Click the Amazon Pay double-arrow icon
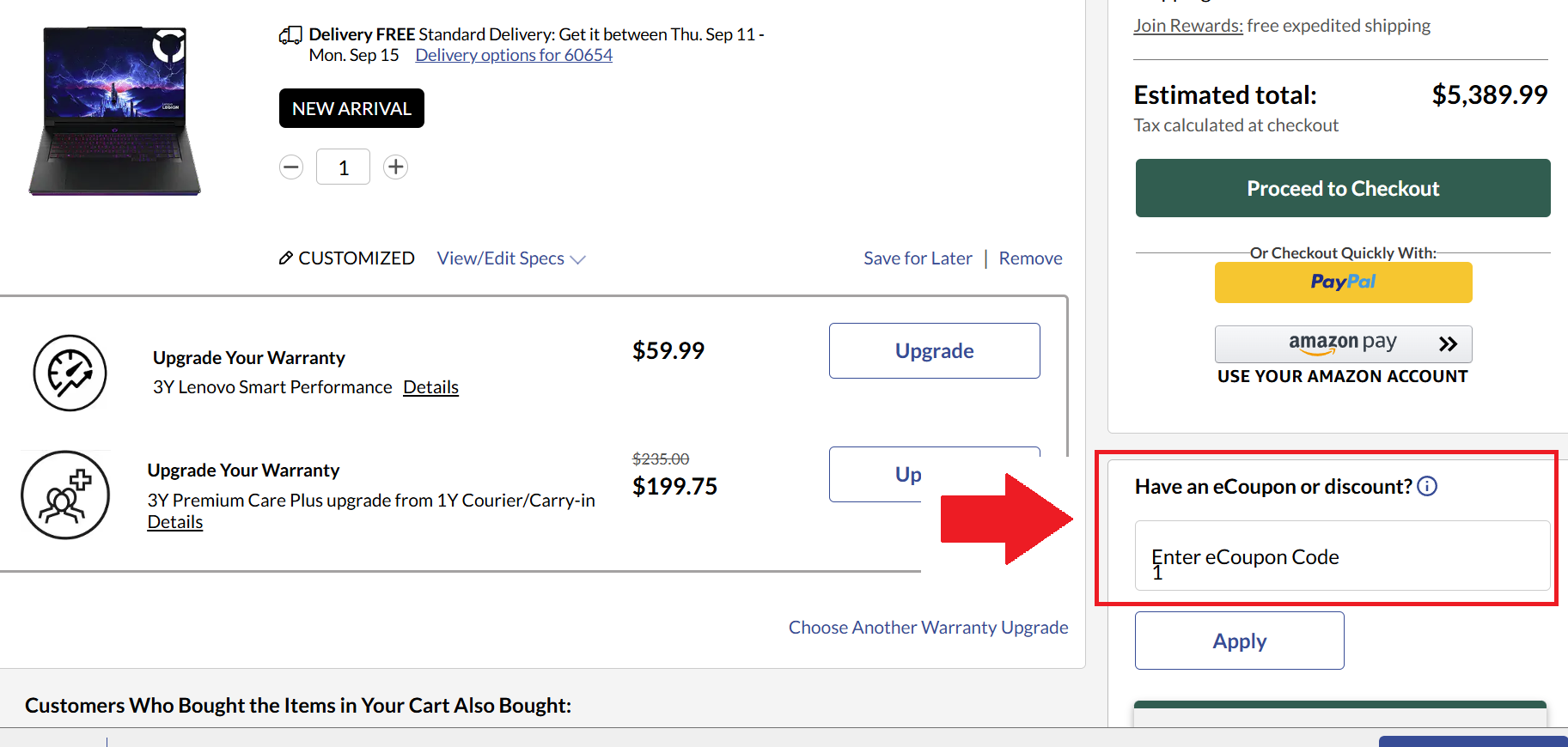1568x747 pixels. point(1448,343)
